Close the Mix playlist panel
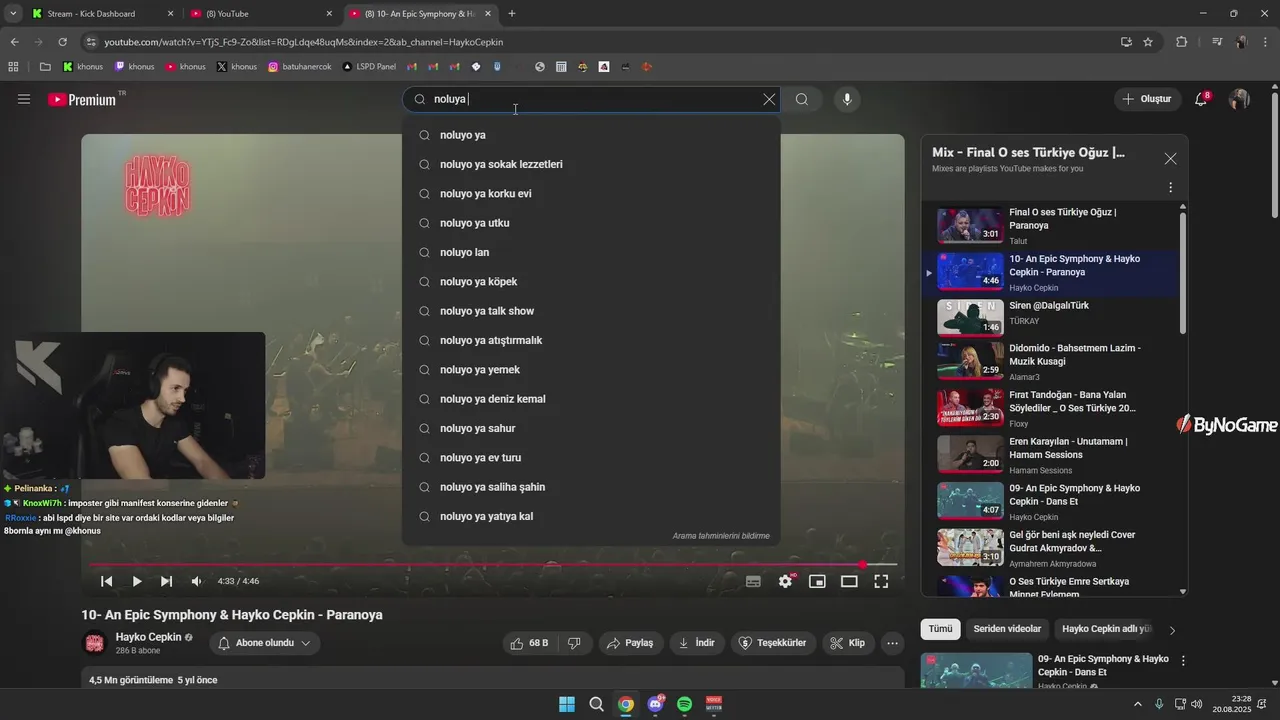 (x=1170, y=158)
